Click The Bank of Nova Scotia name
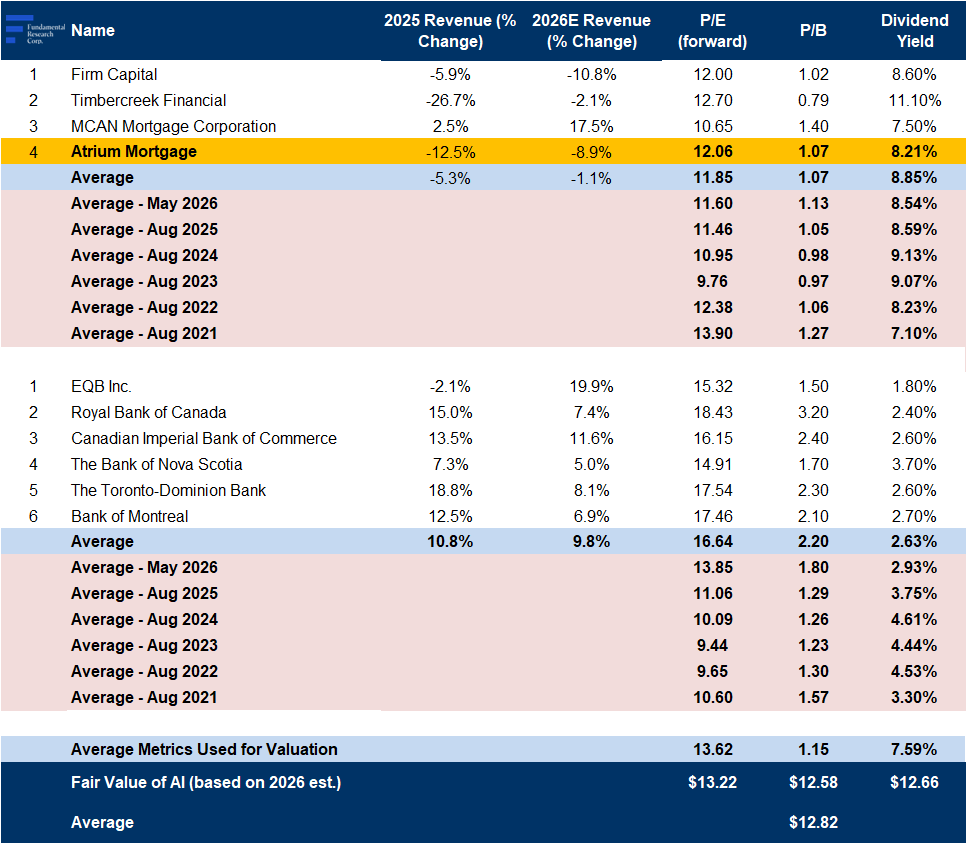Screen dimensions: 966x843 tap(156, 464)
